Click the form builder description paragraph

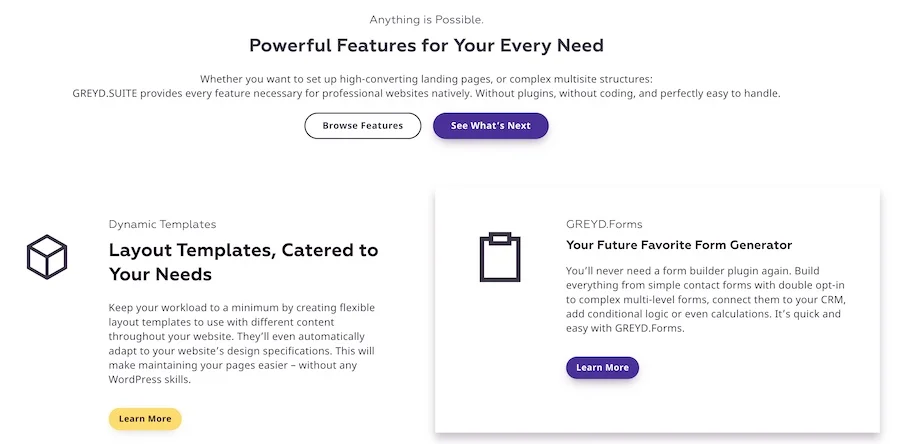pos(705,299)
